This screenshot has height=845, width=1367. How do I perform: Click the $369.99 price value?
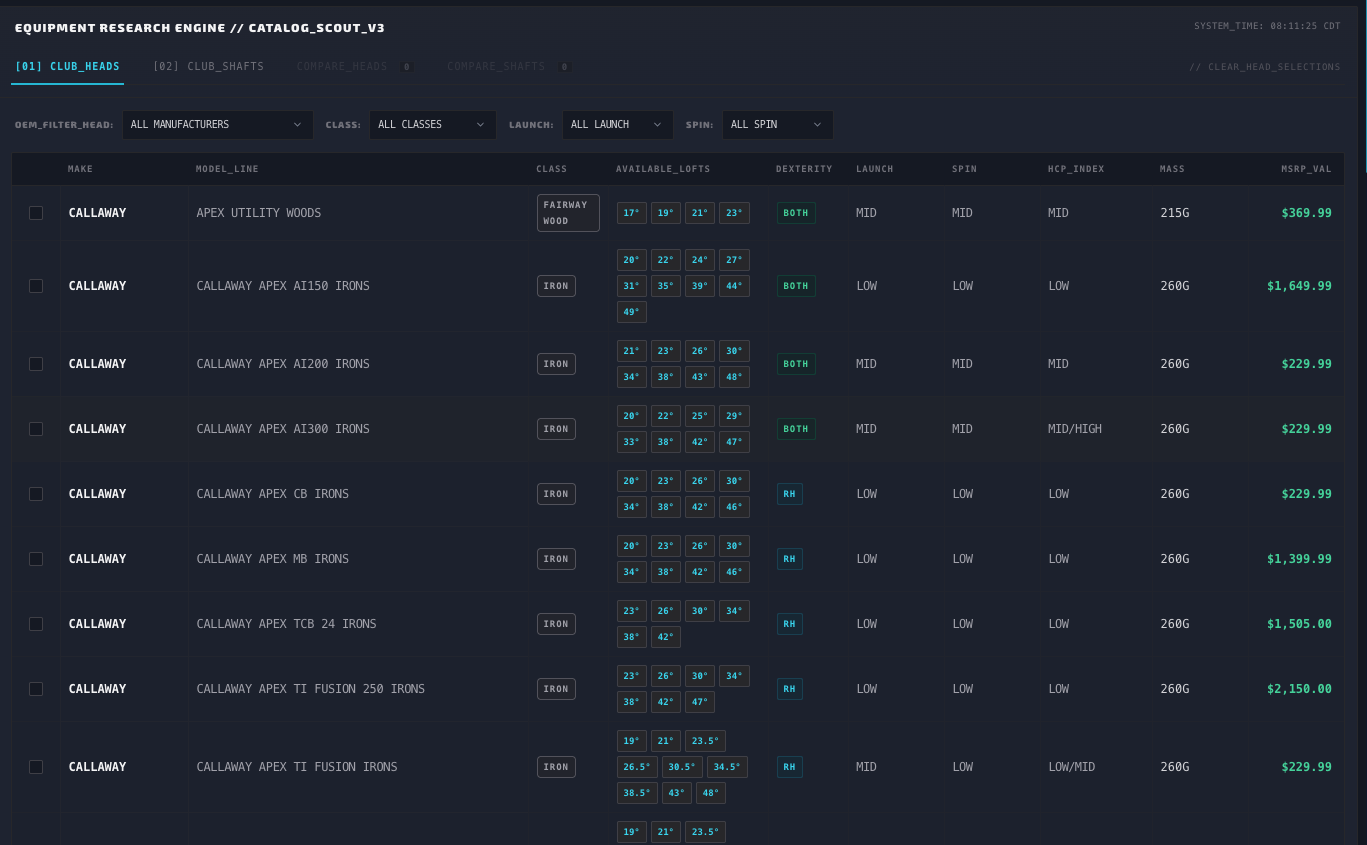[x=1306, y=213]
